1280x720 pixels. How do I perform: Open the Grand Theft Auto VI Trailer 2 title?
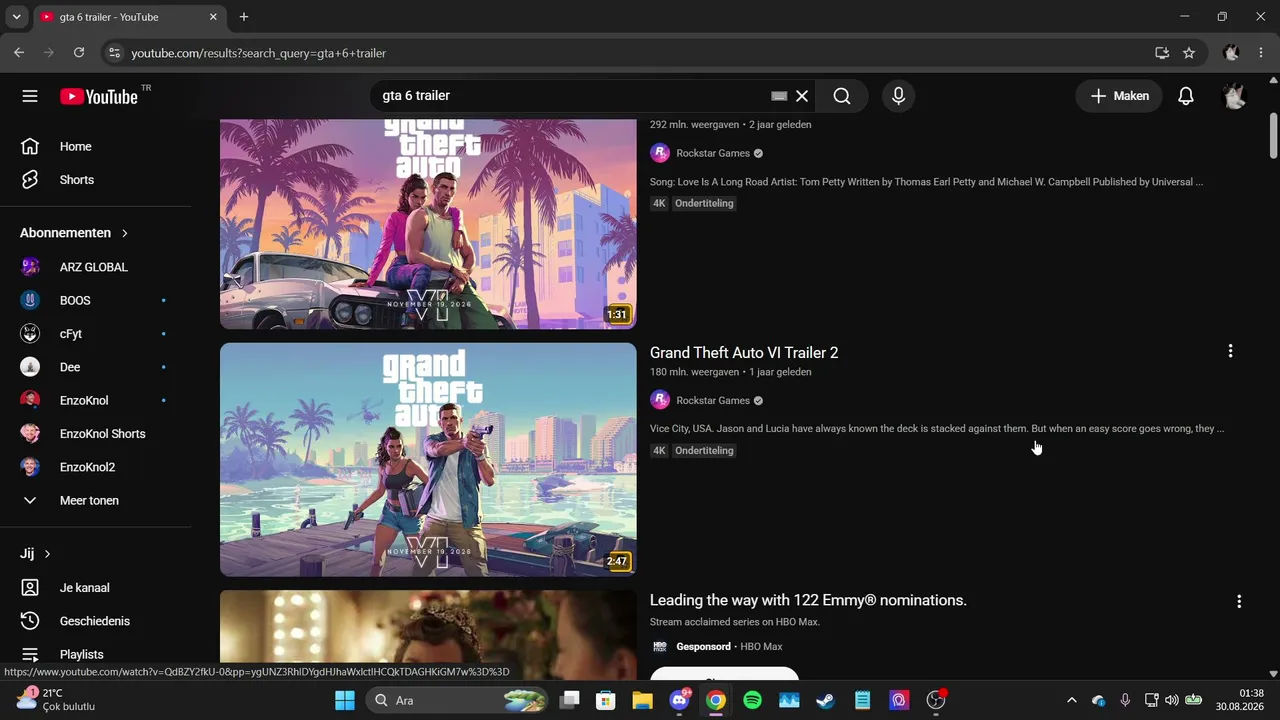[x=744, y=353]
